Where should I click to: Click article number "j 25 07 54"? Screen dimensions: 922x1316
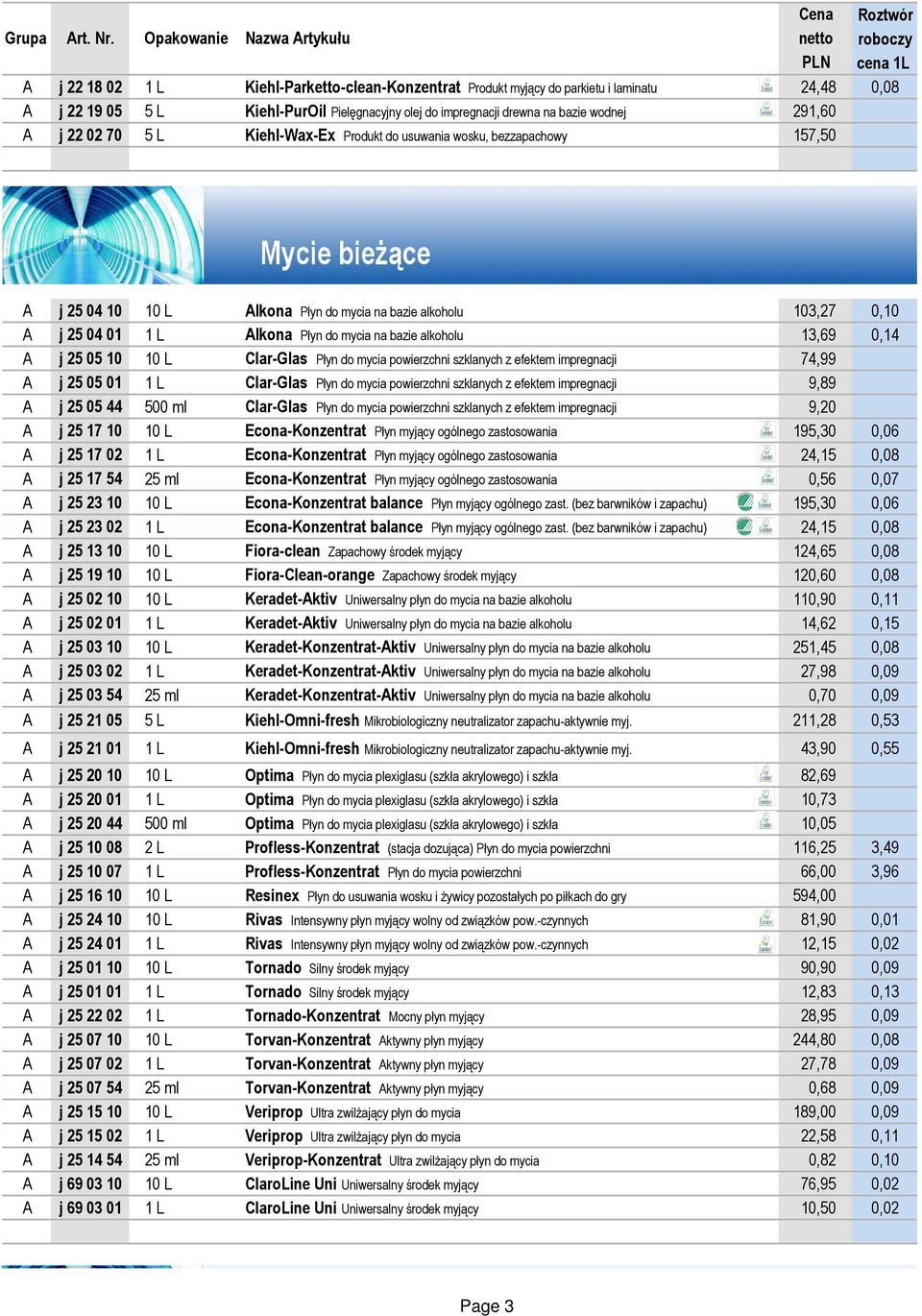pyautogui.click(x=90, y=1087)
